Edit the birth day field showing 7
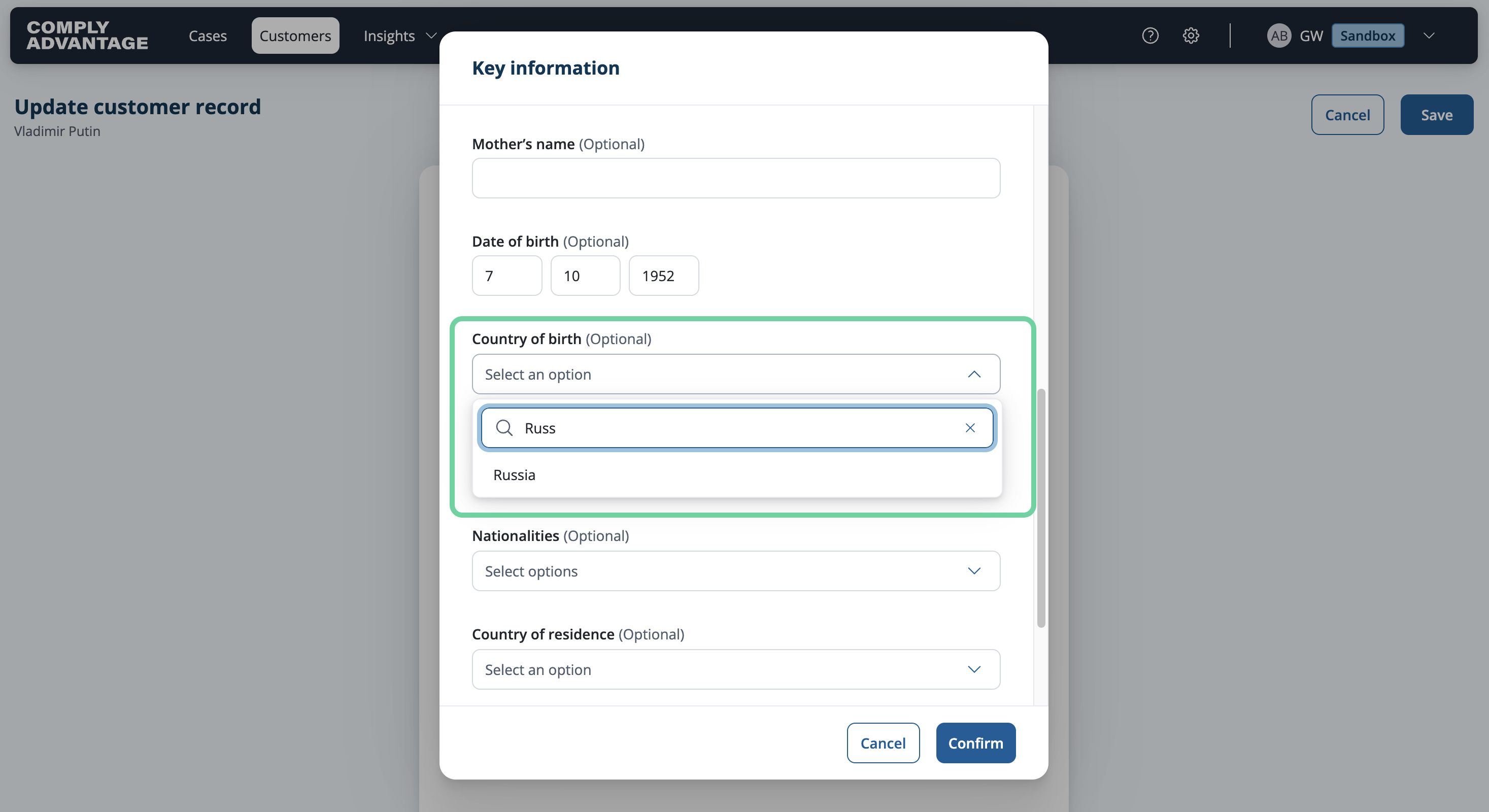 point(507,276)
